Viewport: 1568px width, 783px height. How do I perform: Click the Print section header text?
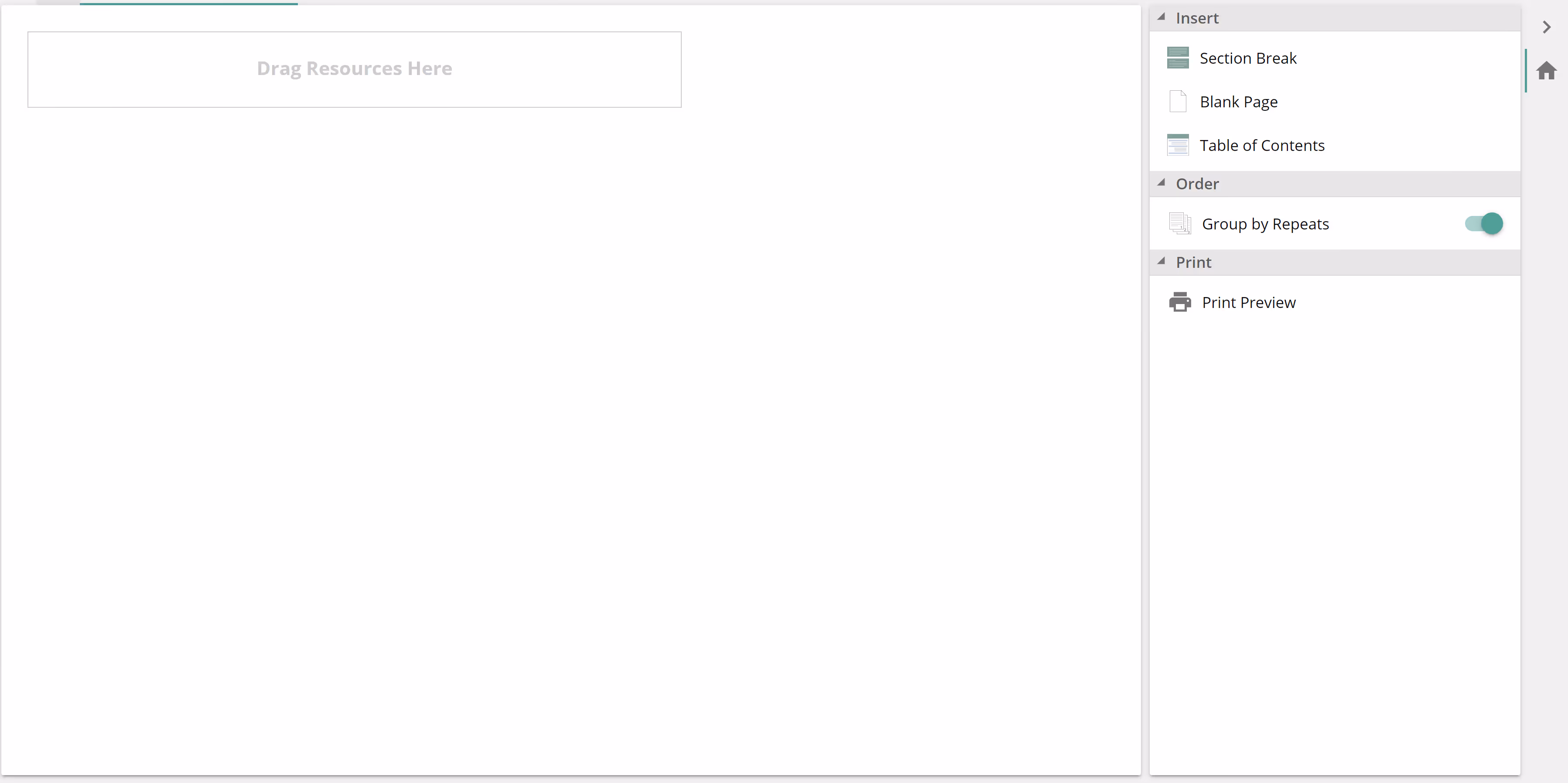(1193, 263)
